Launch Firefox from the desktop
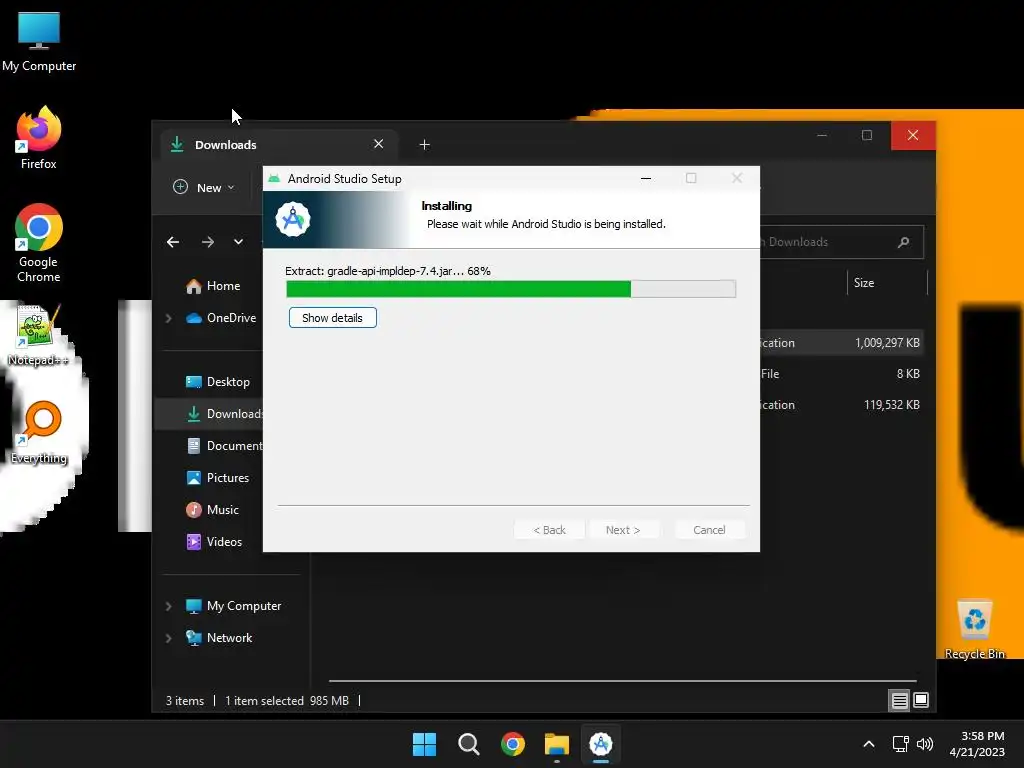This screenshot has width=1024, height=768. [x=39, y=138]
